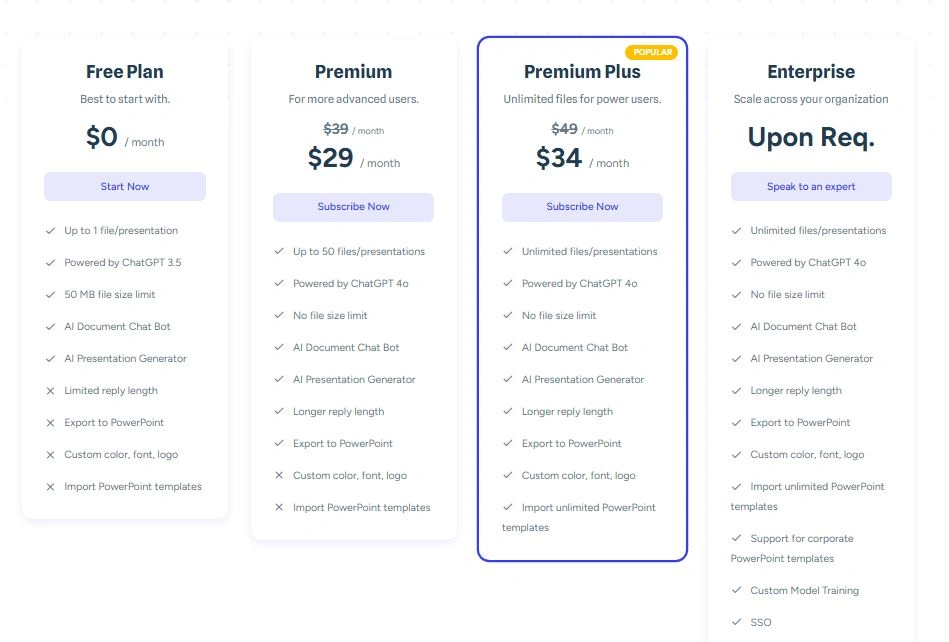Click checkmark beside Support for corporate PowerPoint templates
949x642 pixels.
737,539
